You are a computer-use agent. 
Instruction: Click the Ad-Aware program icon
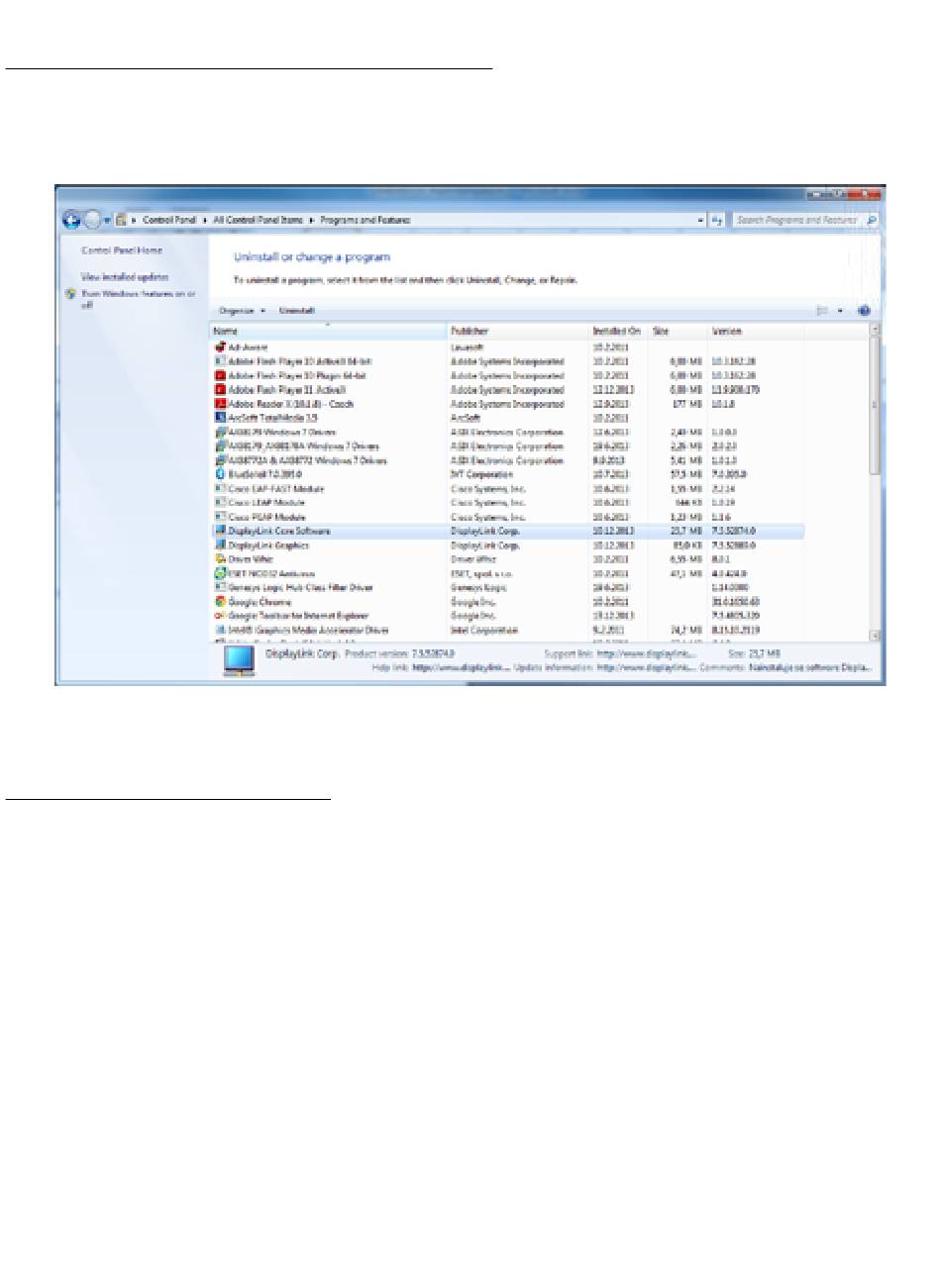(220, 347)
